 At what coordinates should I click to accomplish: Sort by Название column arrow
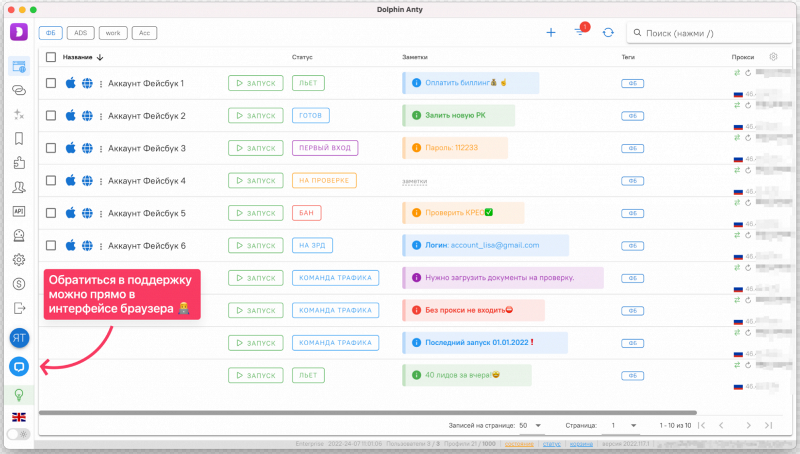(100, 57)
